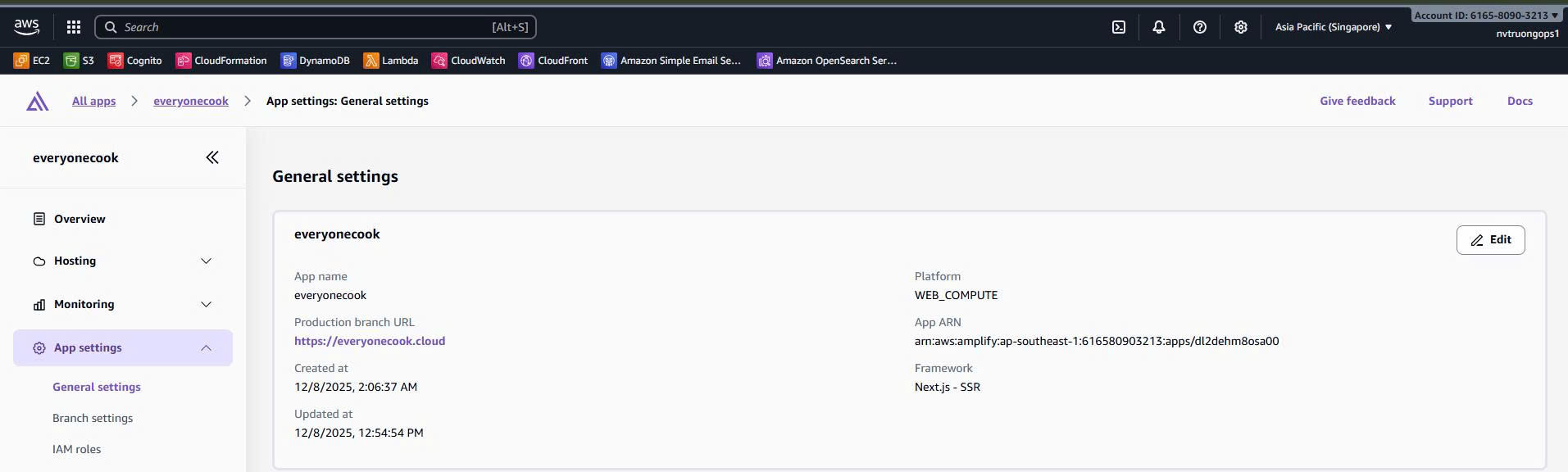Click the Overview document icon
1568x472 pixels.
point(39,219)
